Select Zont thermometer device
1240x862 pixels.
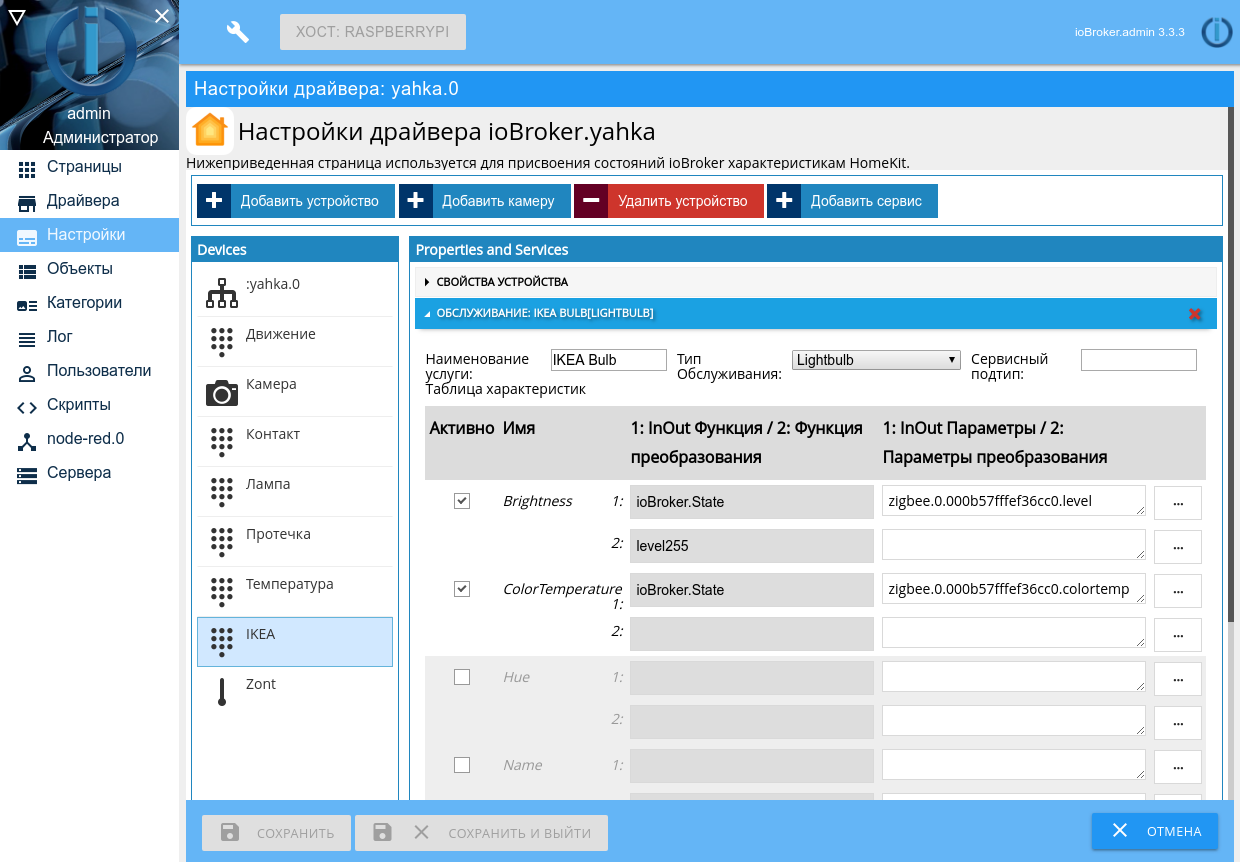pos(295,691)
